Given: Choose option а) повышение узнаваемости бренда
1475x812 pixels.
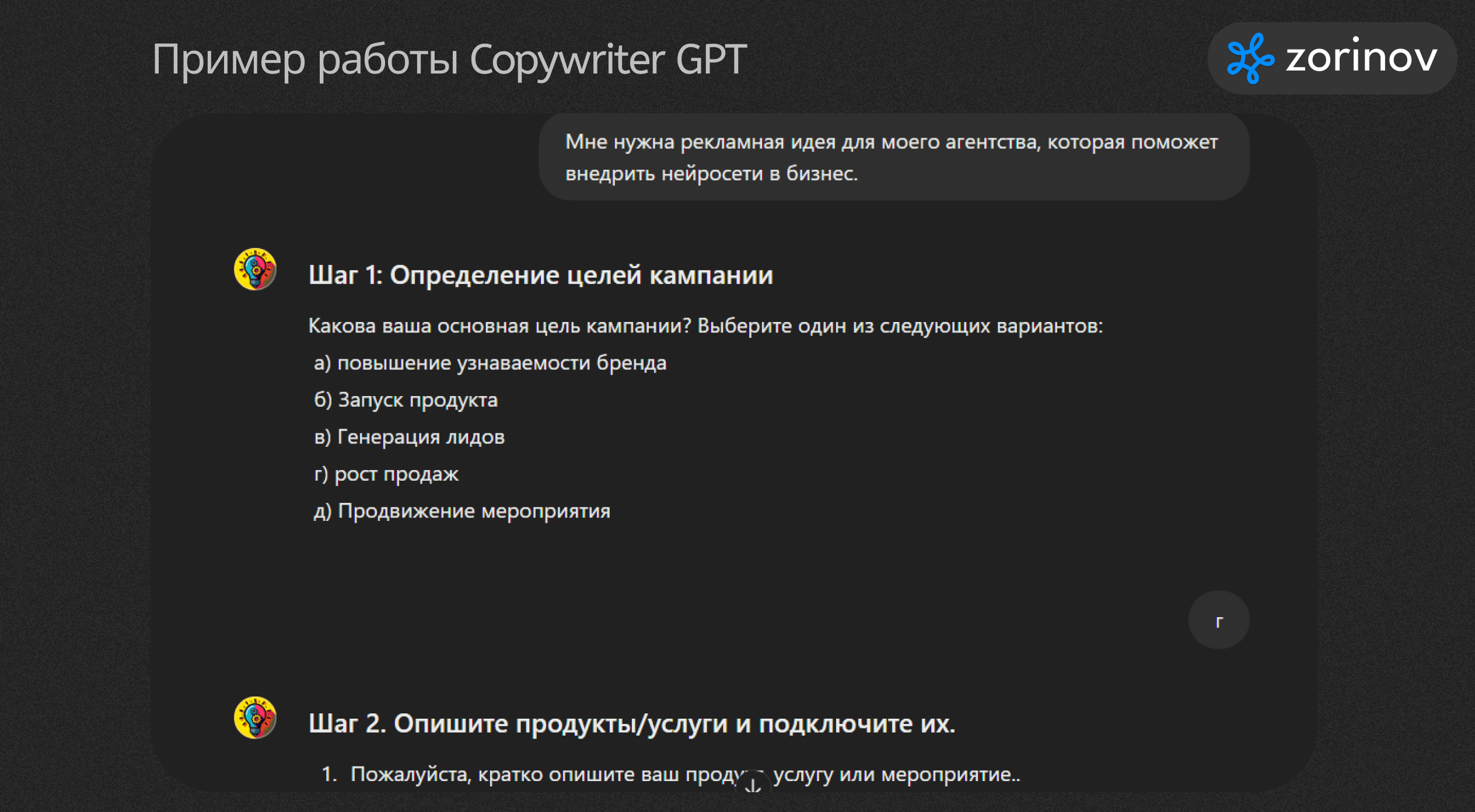Looking at the screenshot, I should (490, 363).
